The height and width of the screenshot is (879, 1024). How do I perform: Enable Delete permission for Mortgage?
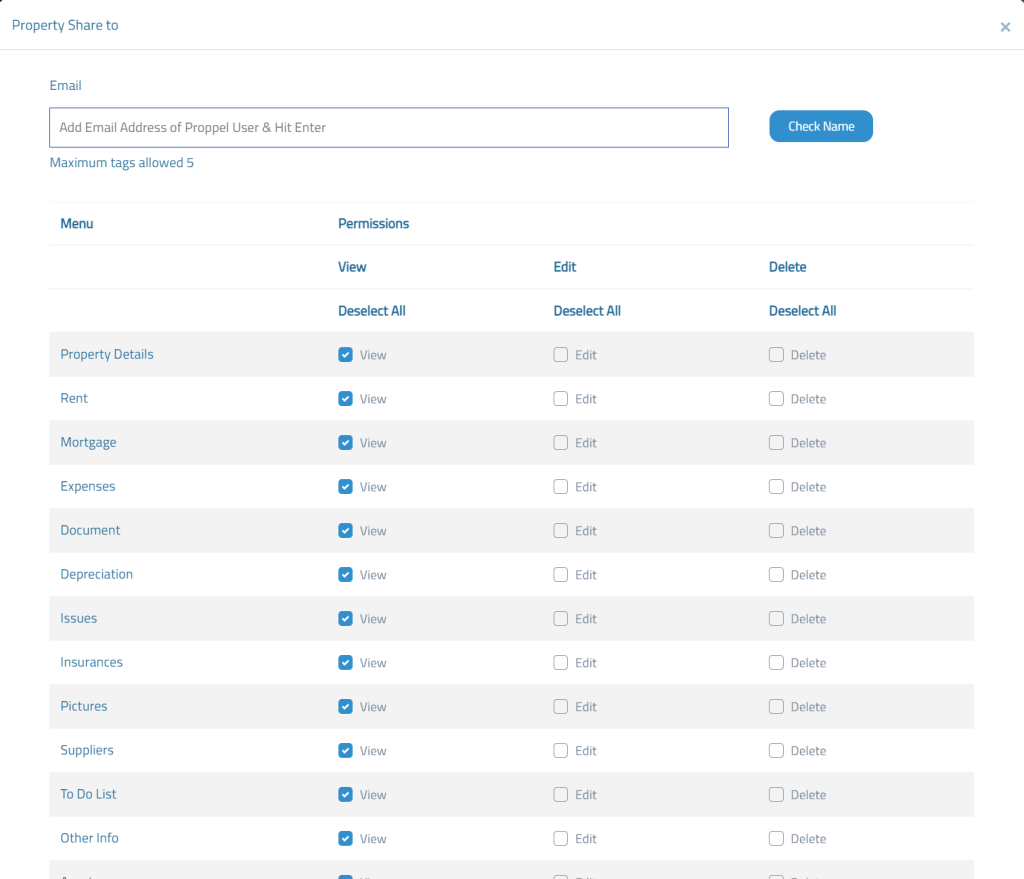tap(776, 443)
